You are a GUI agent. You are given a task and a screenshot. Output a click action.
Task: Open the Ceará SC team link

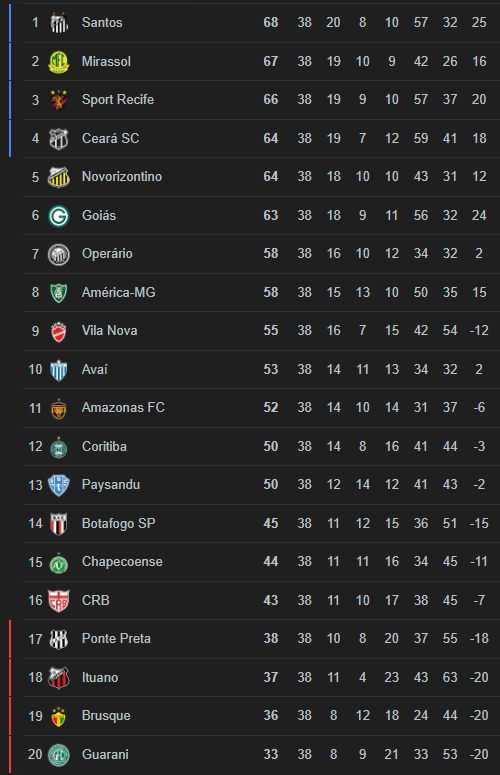tap(111, 138)
